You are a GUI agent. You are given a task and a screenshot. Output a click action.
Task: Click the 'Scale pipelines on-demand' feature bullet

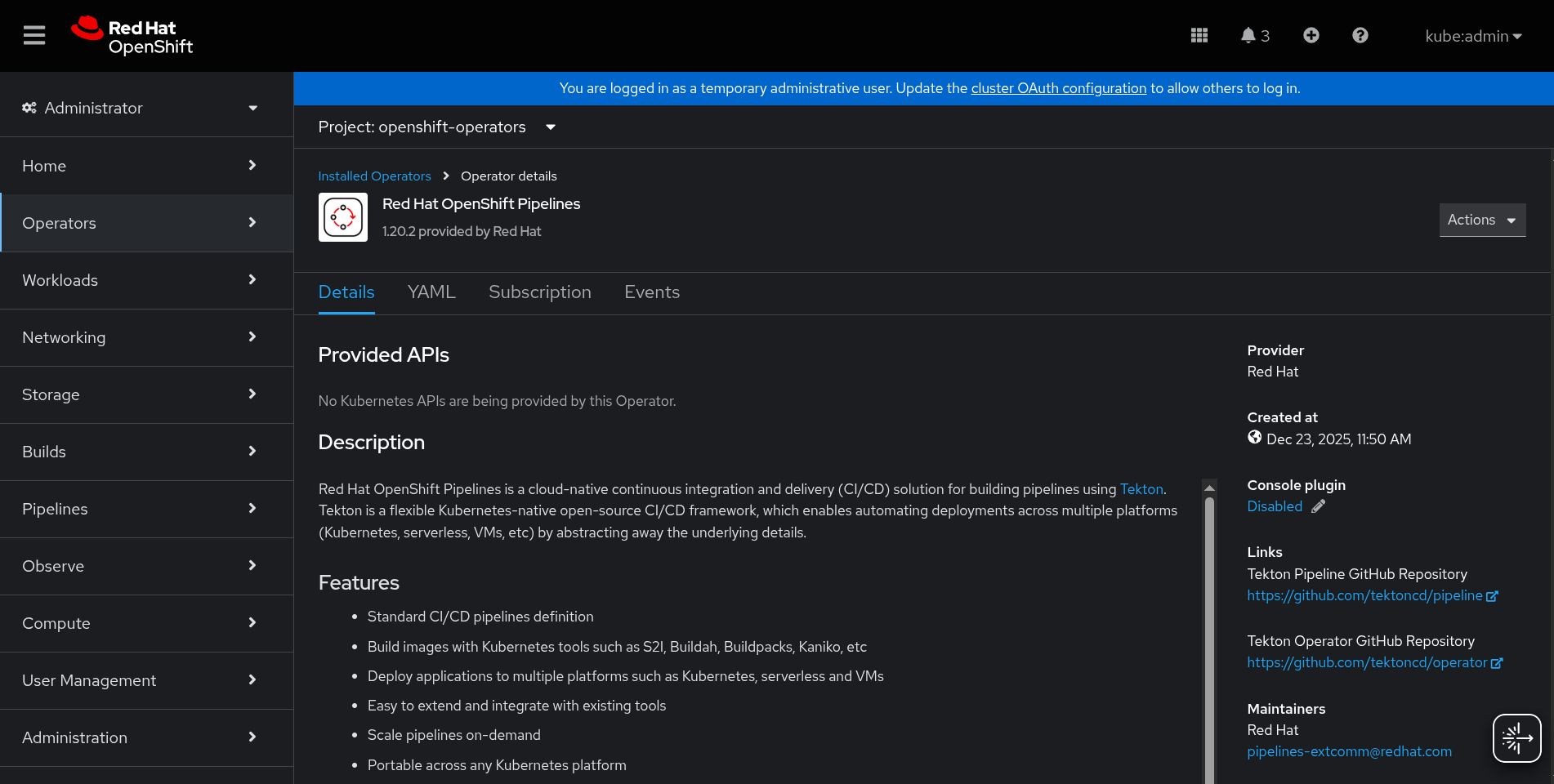[x=454, y=736]
